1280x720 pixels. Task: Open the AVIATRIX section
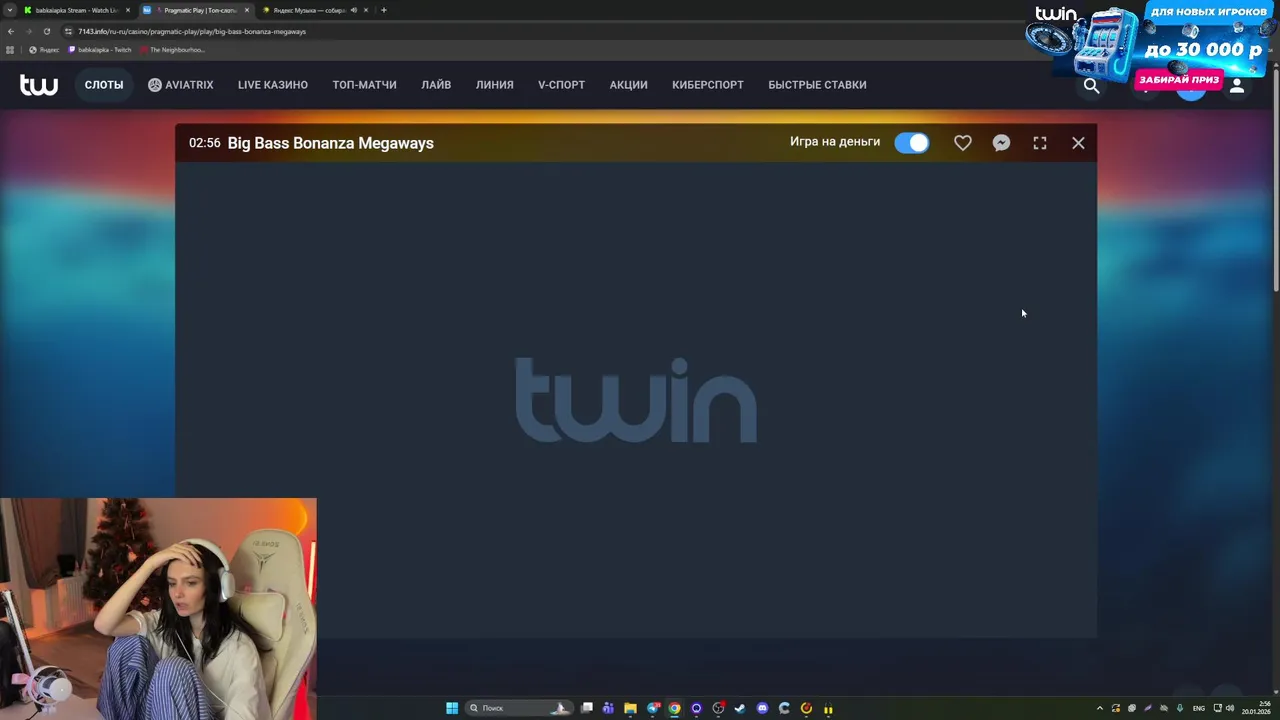[x=181, y=85]
